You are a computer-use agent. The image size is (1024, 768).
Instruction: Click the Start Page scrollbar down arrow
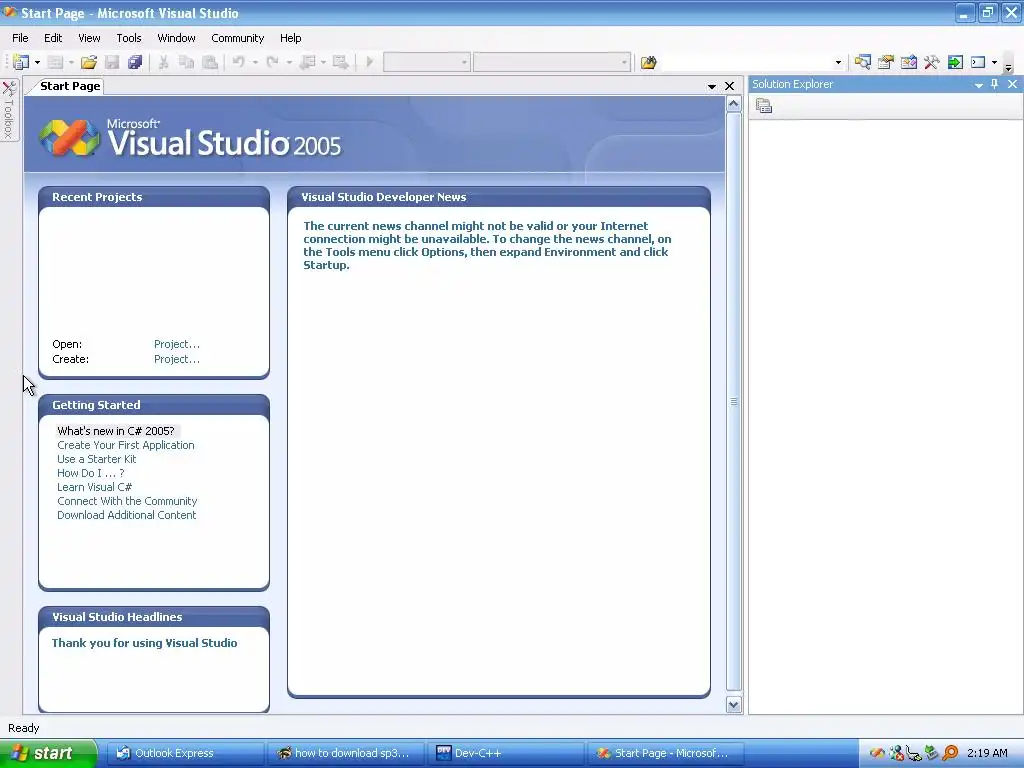733,705
